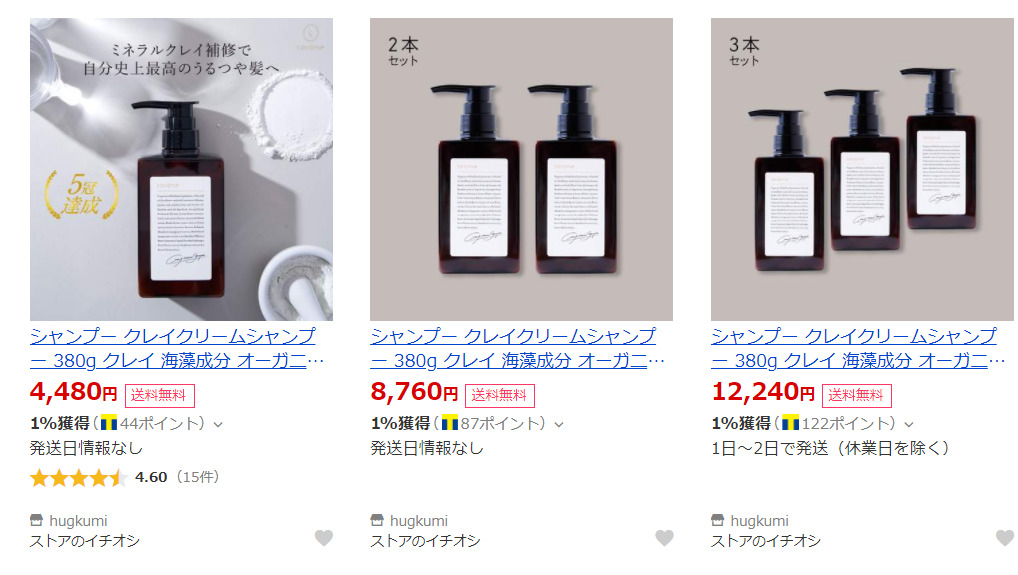Click 送料無料 badge on 8,760円 item
The height and width of the screenshot is (575, 1018).
499,395
